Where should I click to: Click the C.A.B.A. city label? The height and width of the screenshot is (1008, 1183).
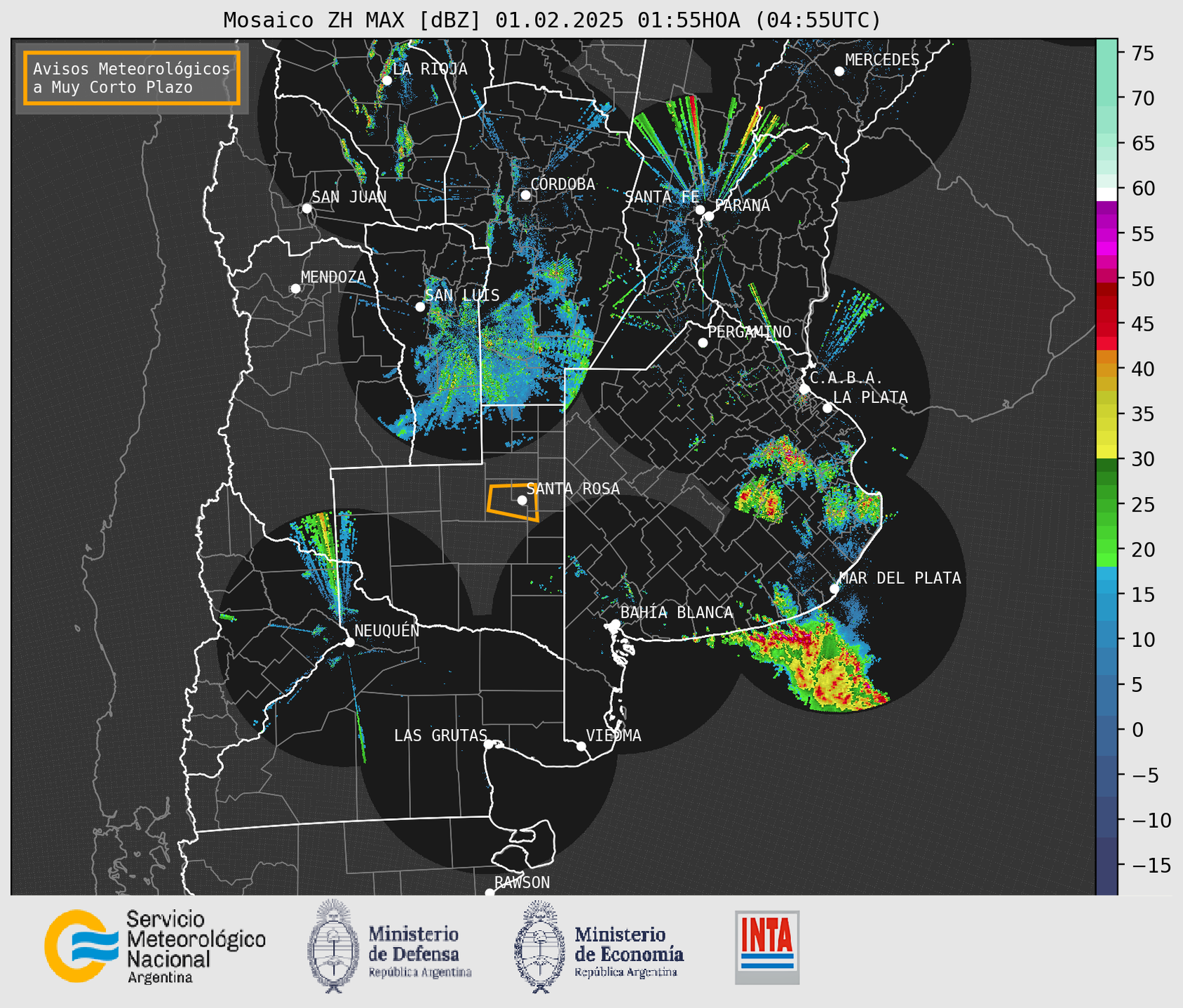(x=846, y=378)
